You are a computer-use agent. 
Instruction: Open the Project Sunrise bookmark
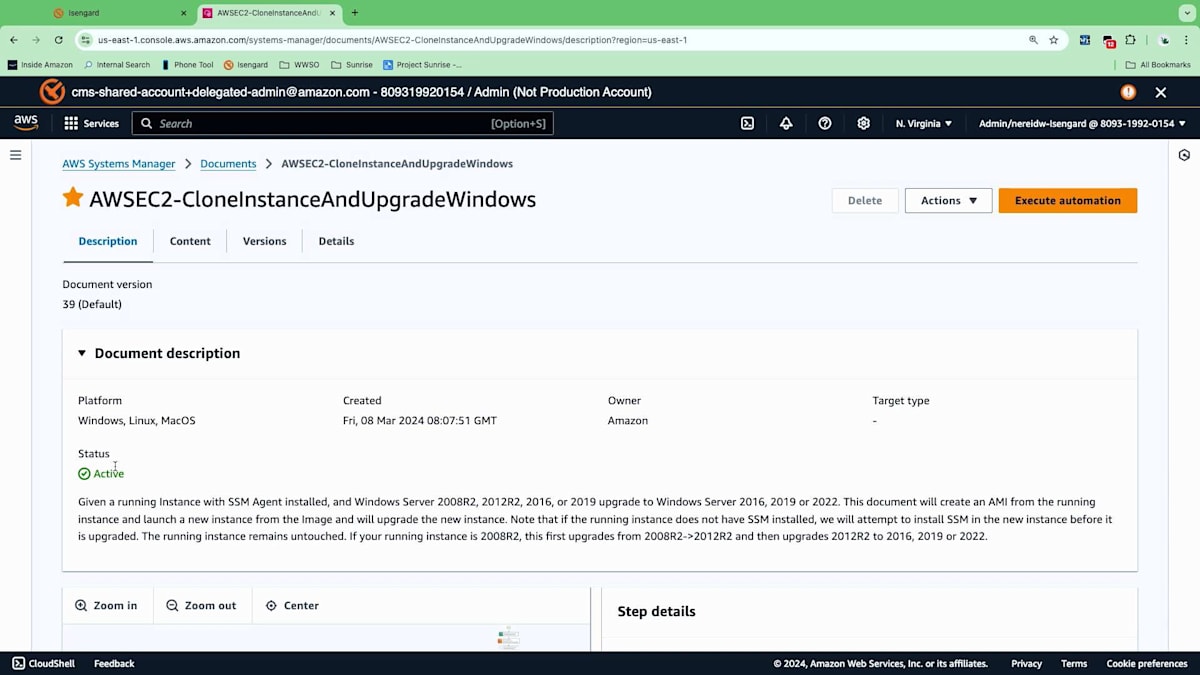(423, 65)
